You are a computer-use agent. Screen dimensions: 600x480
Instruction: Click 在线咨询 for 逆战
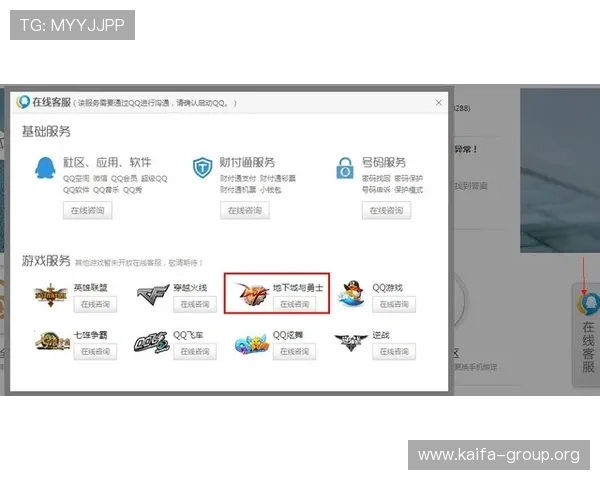pos(394,351)
